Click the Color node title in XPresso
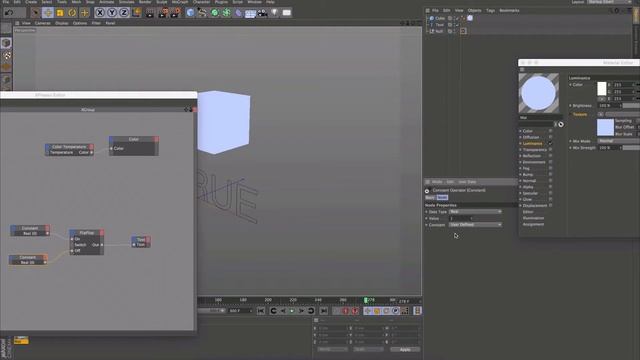This screenshot has width=640, height=360. 133,139
